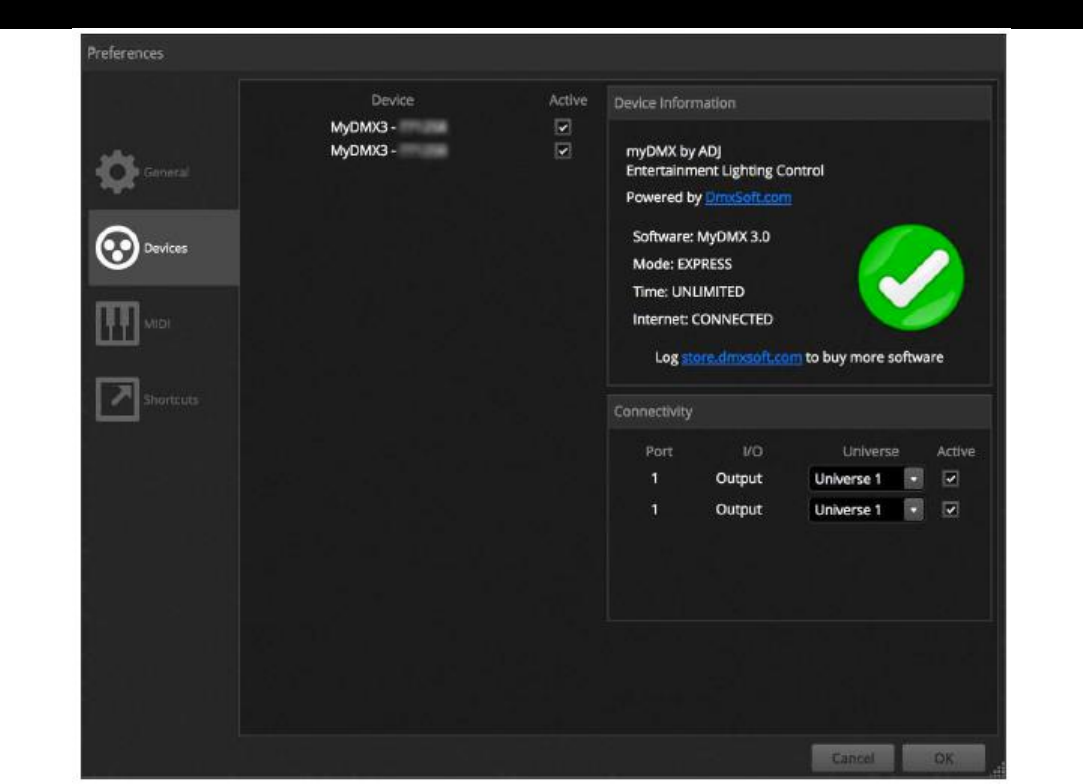
Task: Open the store.dmxsoft.com link
Action: (741, 358)
